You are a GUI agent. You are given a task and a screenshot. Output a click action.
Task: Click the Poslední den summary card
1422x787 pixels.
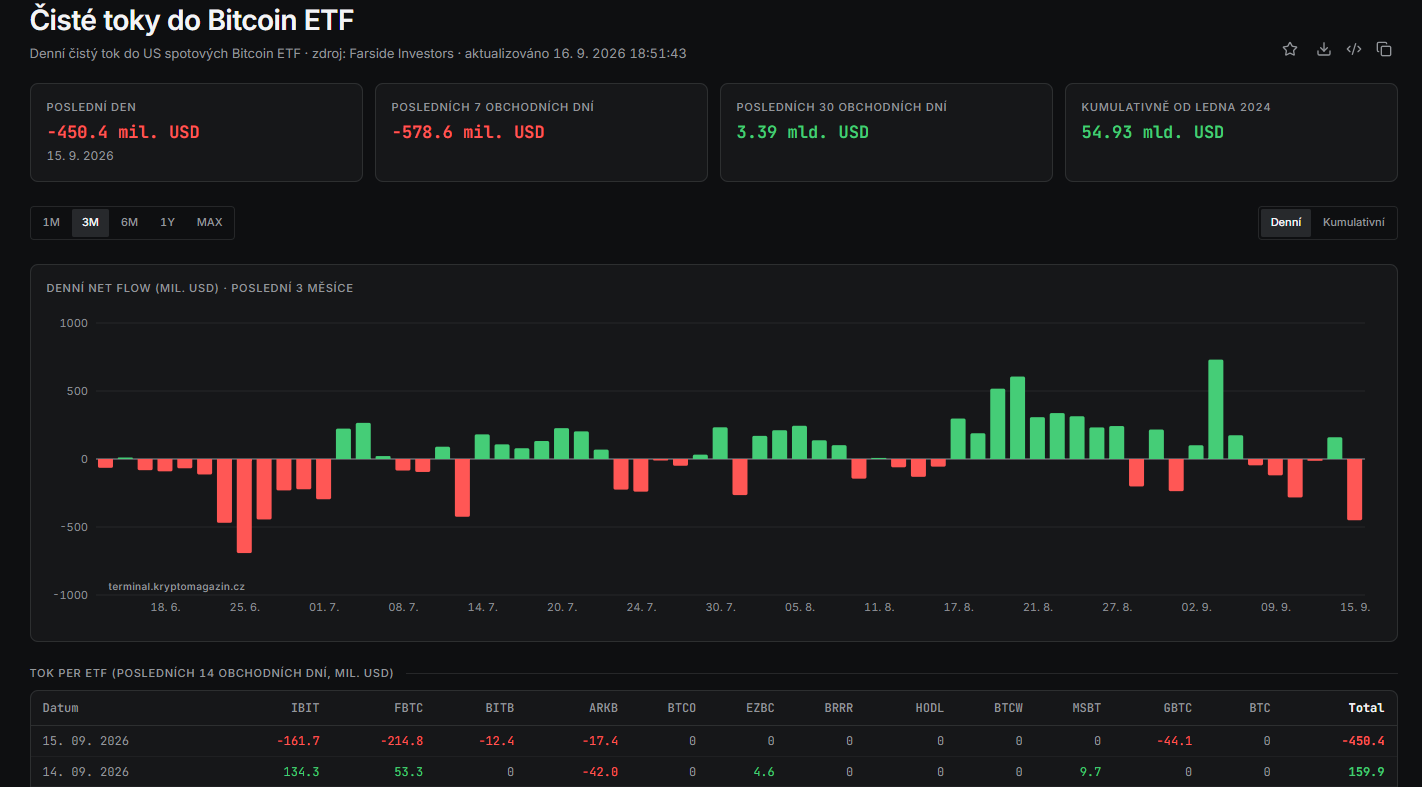[196, 132]
